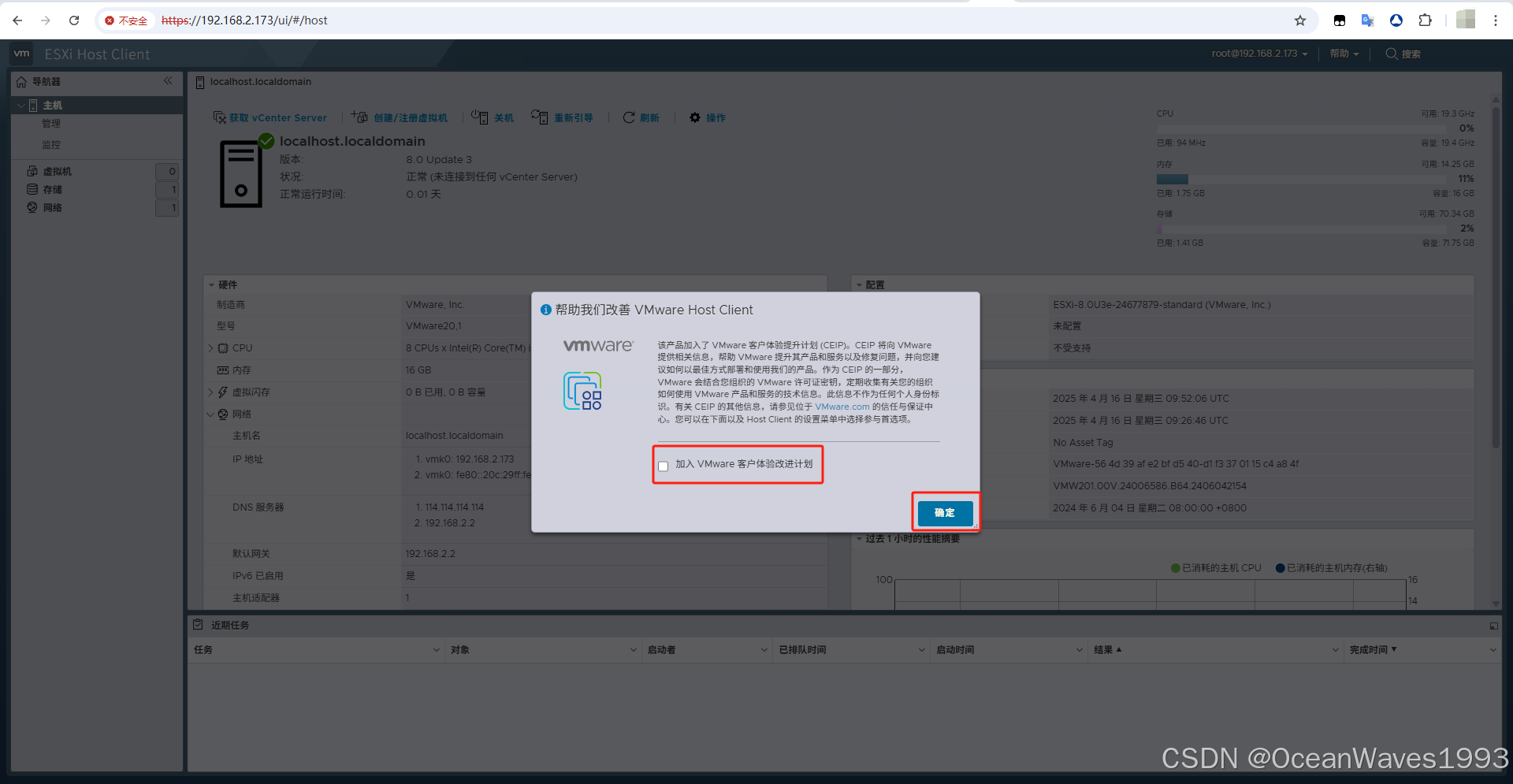Click the 已消耗的主机 CPU legend item

pos(1216,568)
